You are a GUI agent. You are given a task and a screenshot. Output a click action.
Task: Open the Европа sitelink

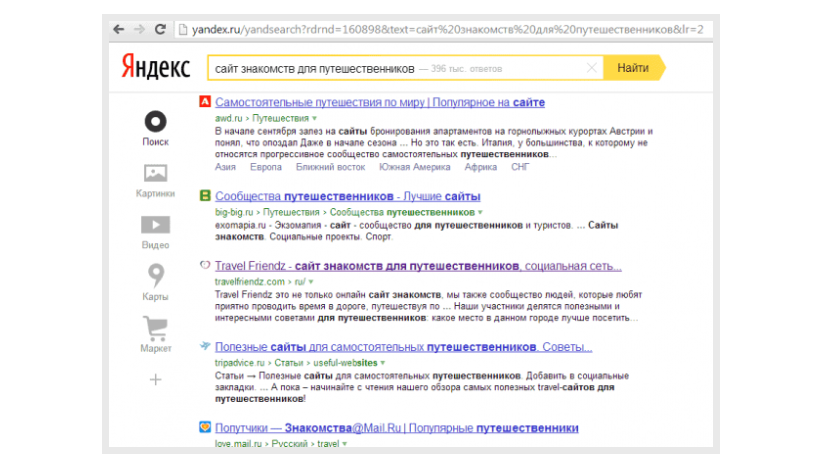click(x=266, y=167)
